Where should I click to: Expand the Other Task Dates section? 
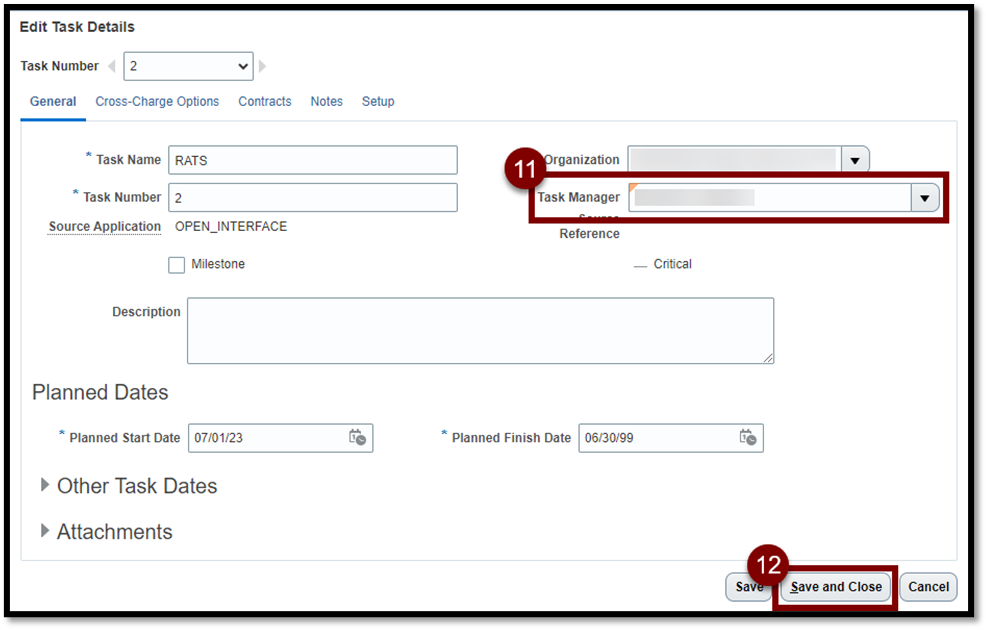[x=45, y=485]
